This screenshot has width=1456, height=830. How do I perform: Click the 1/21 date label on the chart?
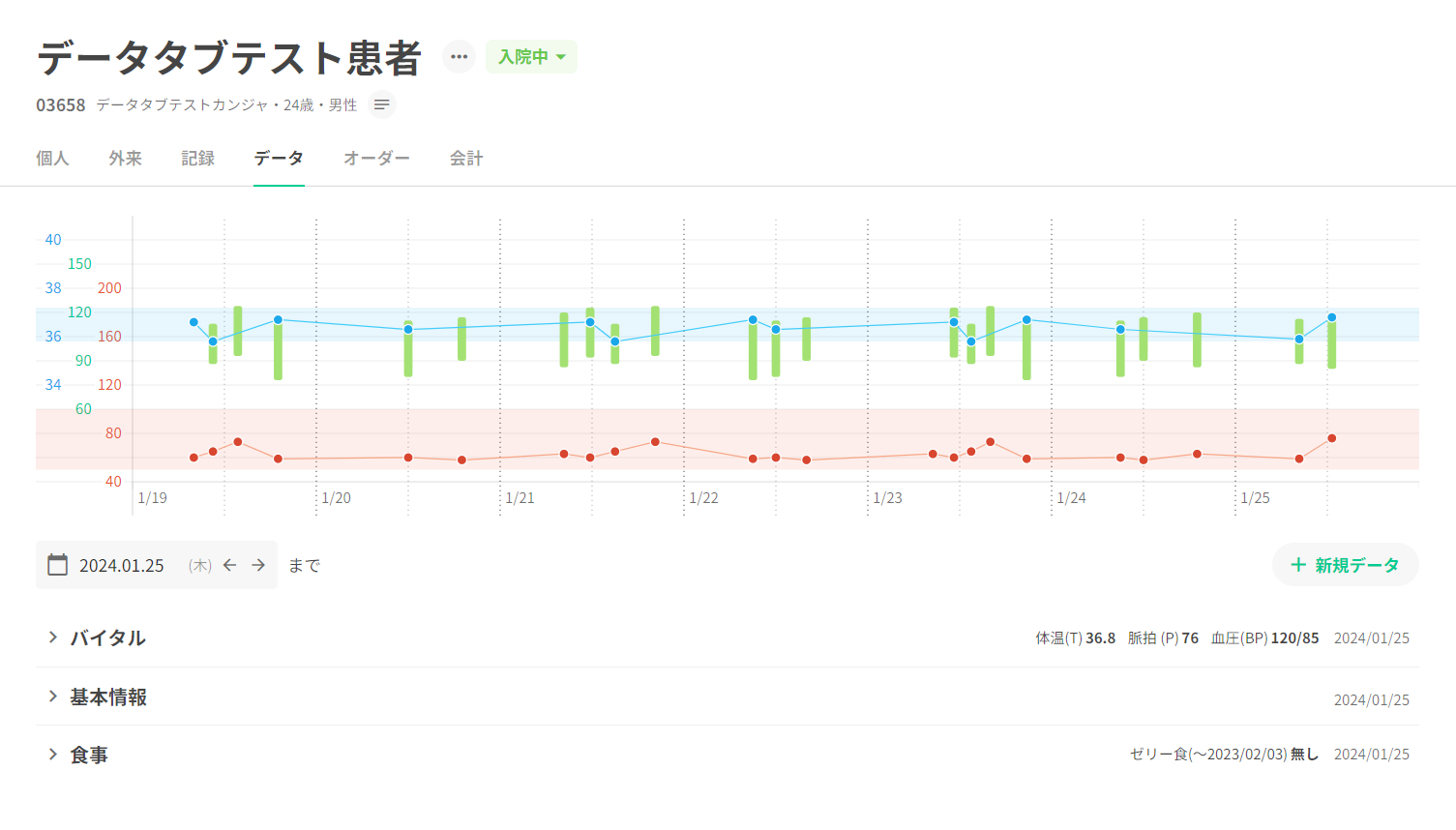520,498
